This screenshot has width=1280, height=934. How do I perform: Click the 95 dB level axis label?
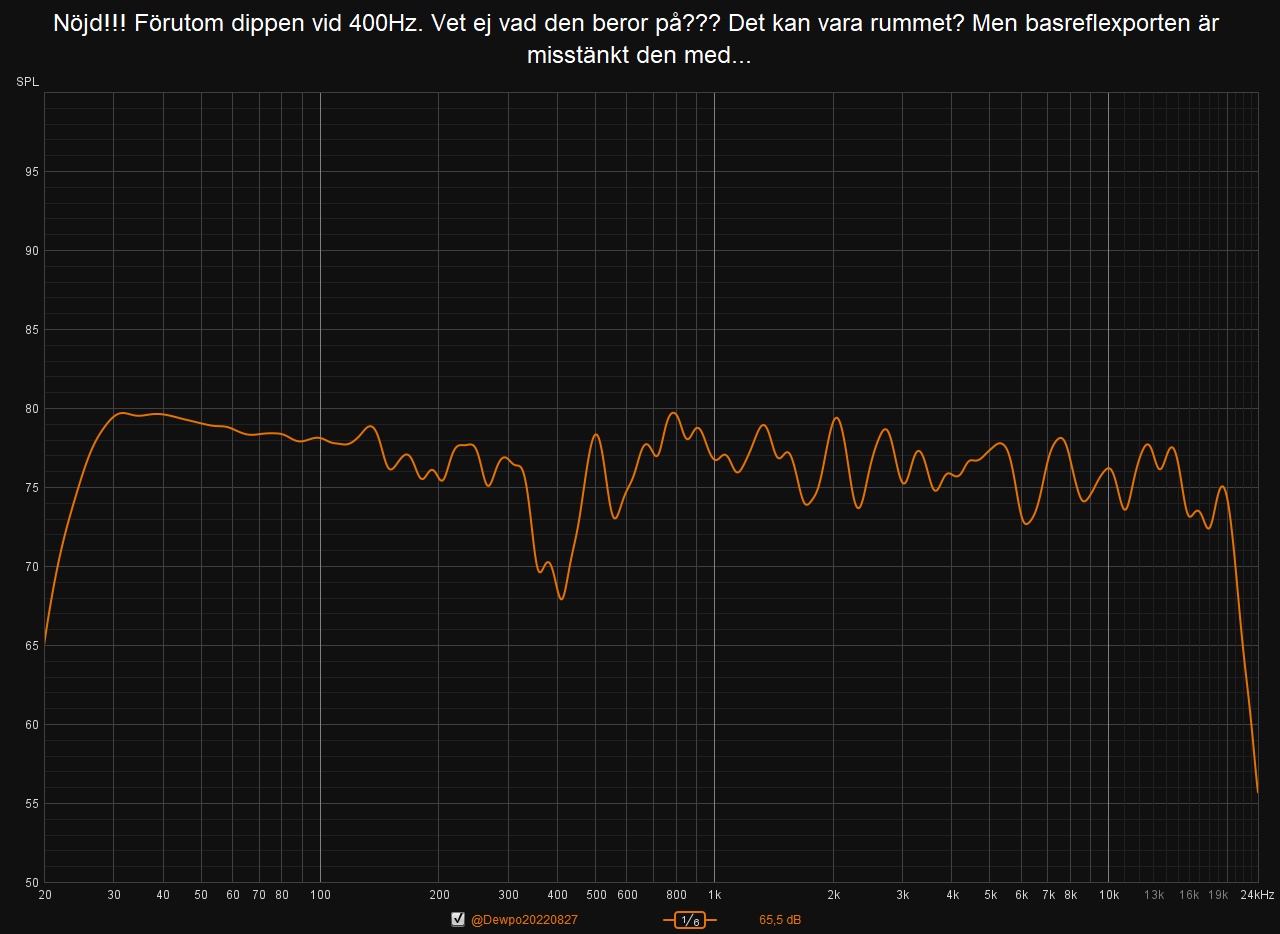[31, 172]
